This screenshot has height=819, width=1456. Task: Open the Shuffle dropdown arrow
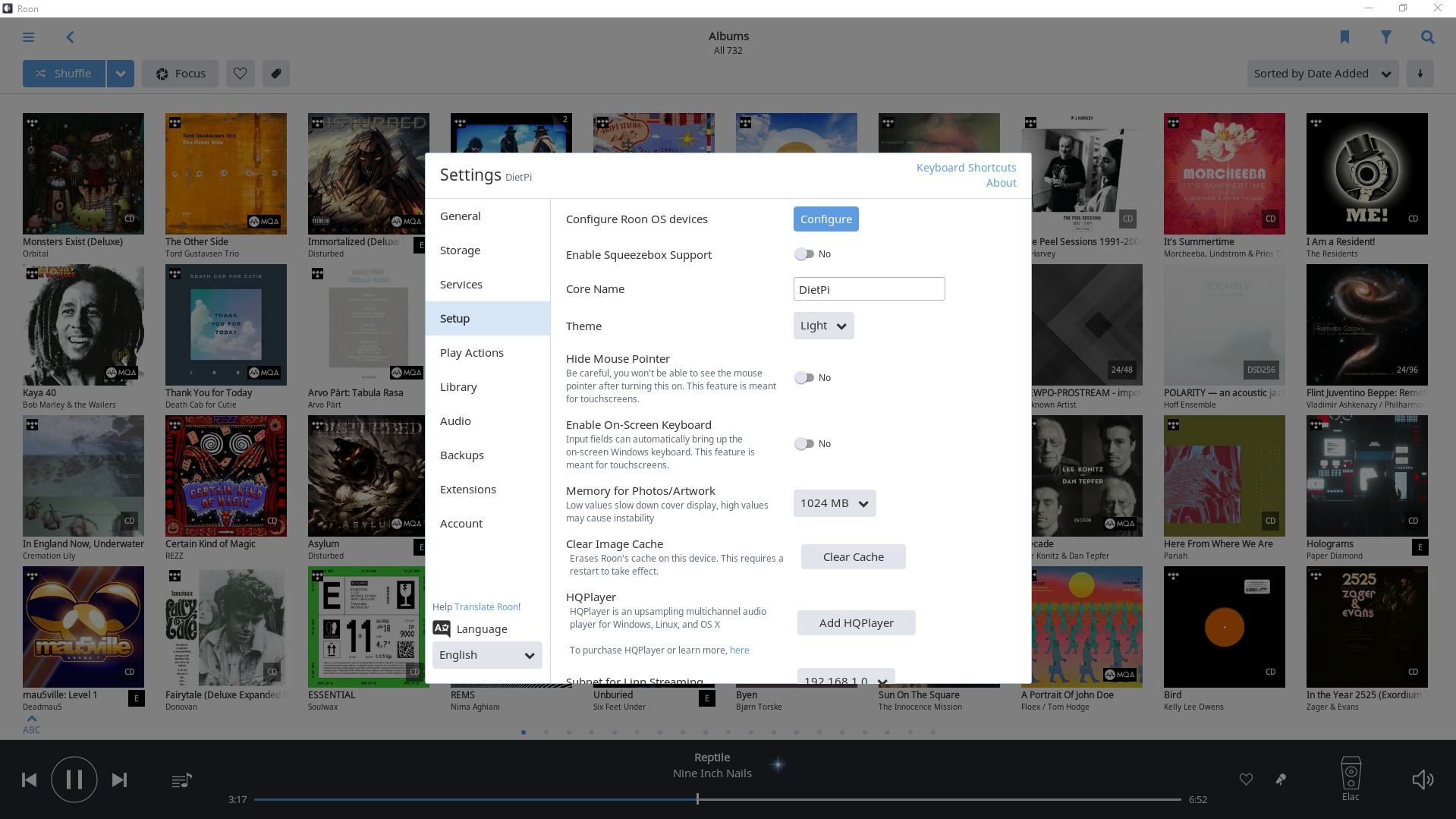click(x=120, y=74)
